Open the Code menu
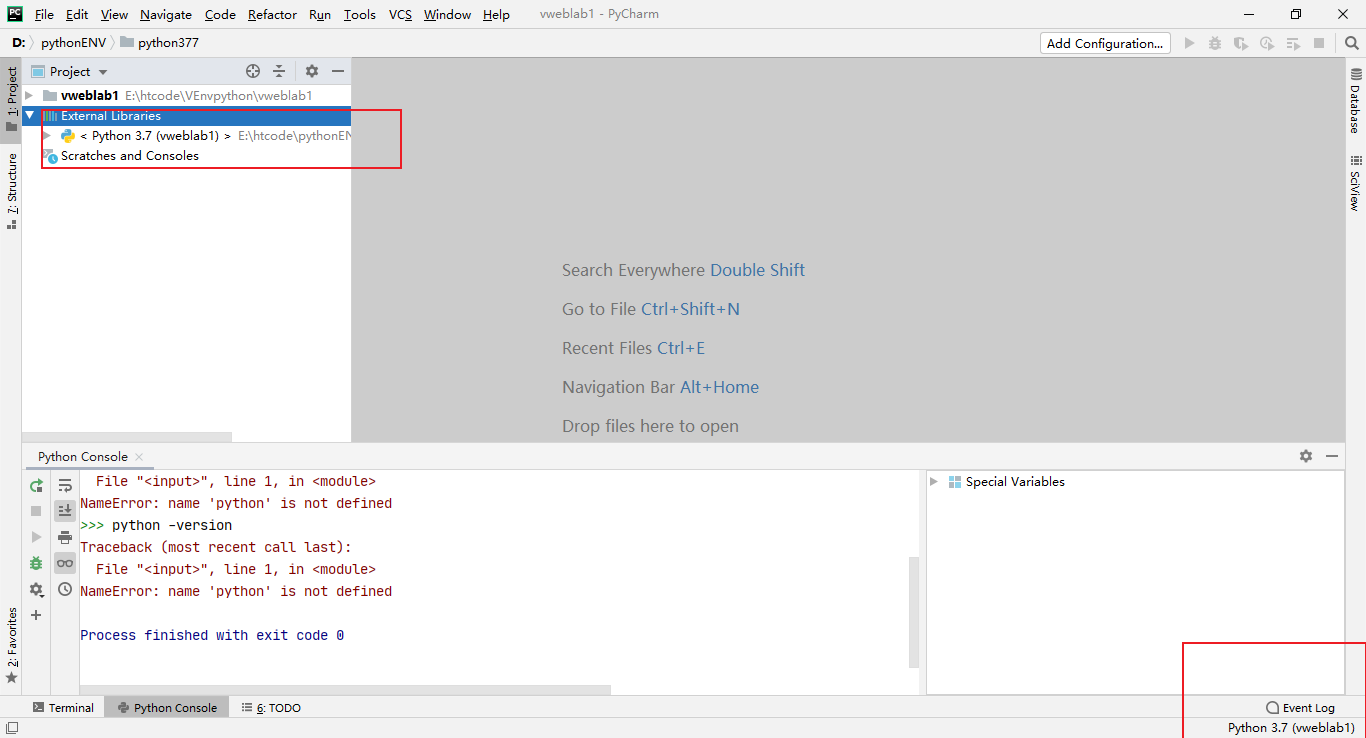 220,14
